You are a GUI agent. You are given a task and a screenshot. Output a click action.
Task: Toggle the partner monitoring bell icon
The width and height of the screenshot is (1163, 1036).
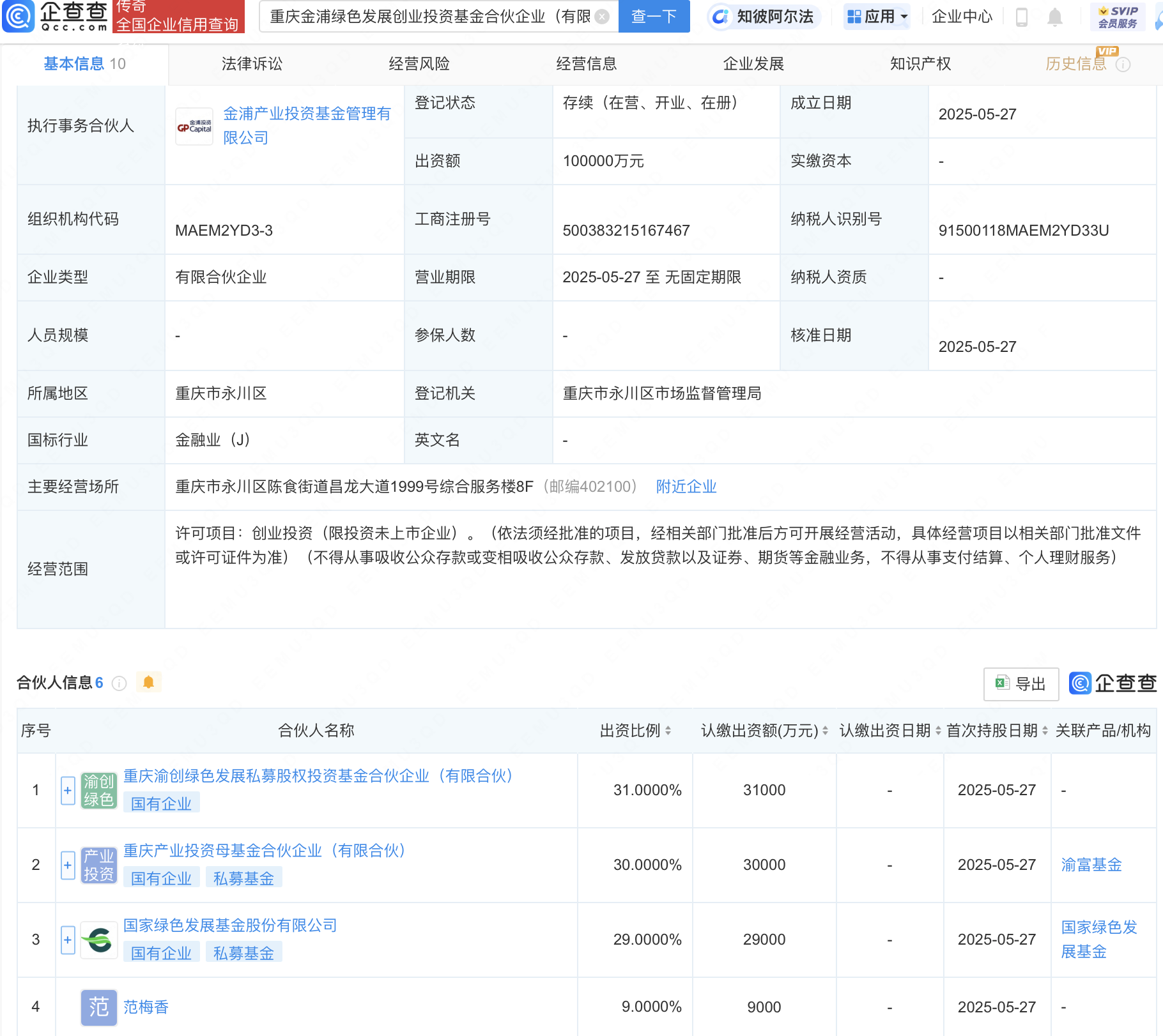149,682
